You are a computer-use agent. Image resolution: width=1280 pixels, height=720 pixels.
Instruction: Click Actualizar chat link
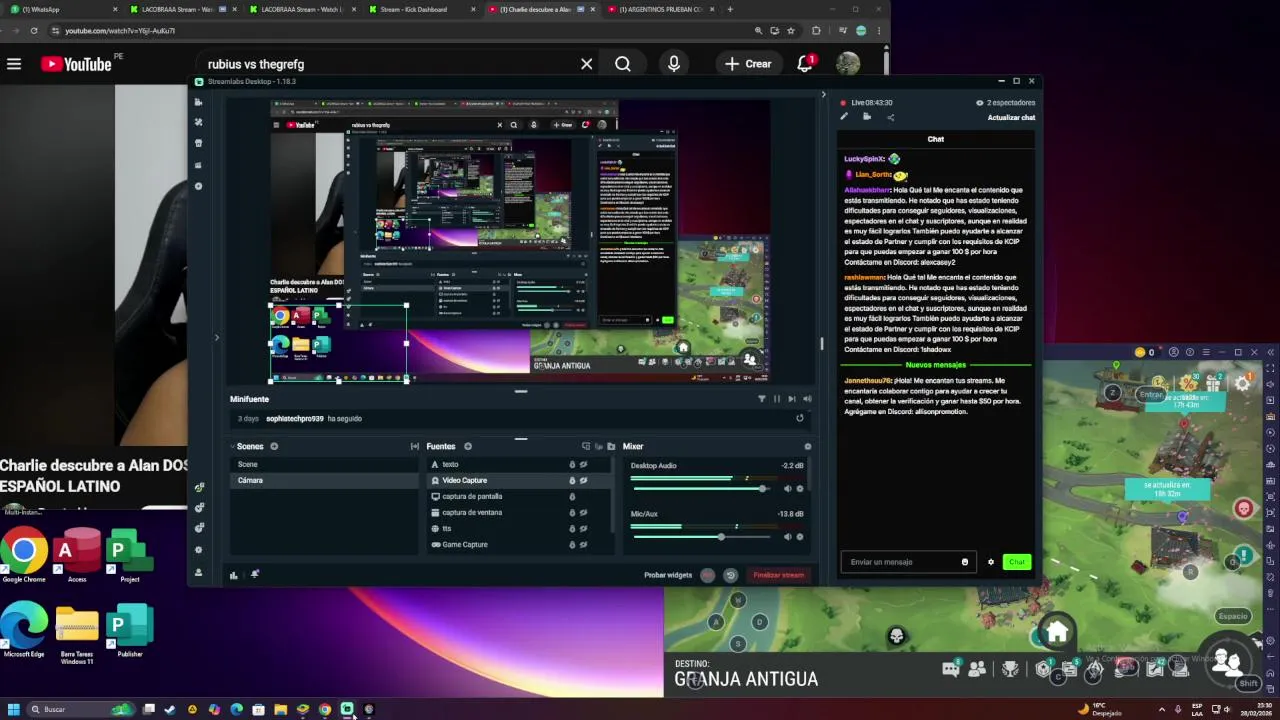1011,118
